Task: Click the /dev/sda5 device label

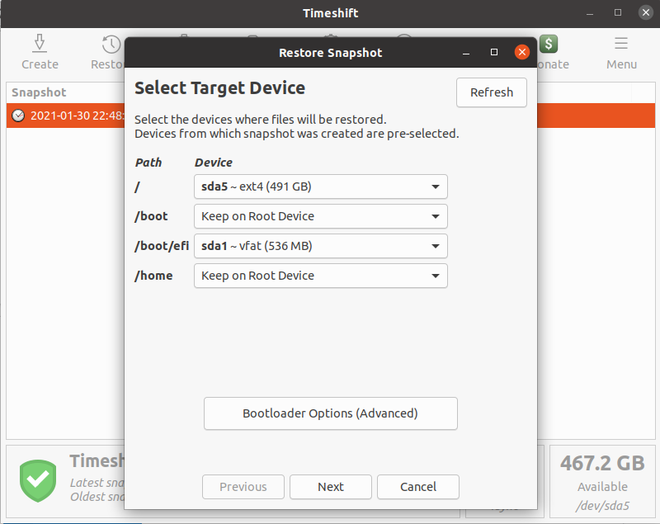Action: [x=602, y=505]
